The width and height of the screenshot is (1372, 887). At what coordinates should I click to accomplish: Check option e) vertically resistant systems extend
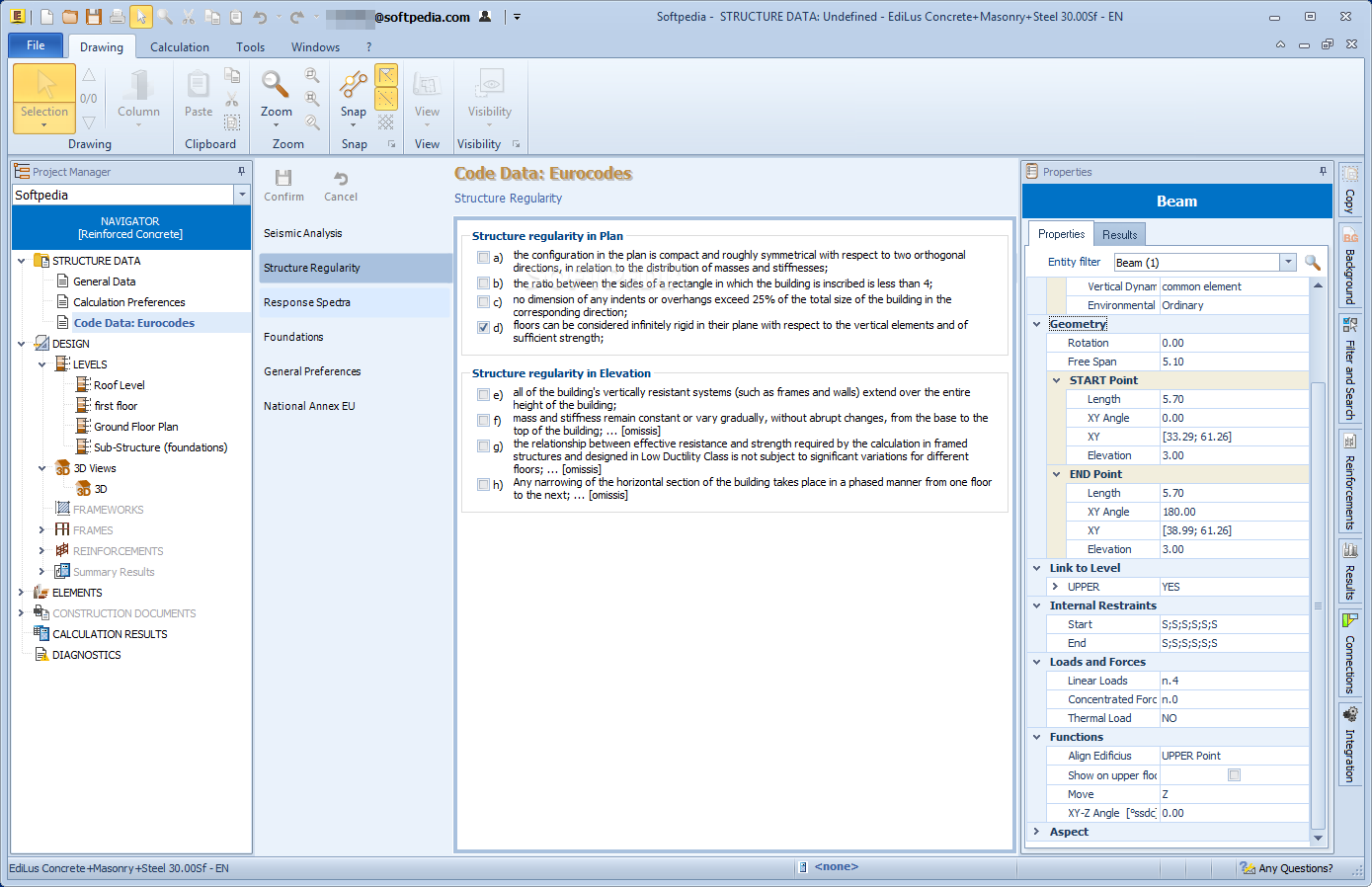pyautogui.click(x=483, y=394)
